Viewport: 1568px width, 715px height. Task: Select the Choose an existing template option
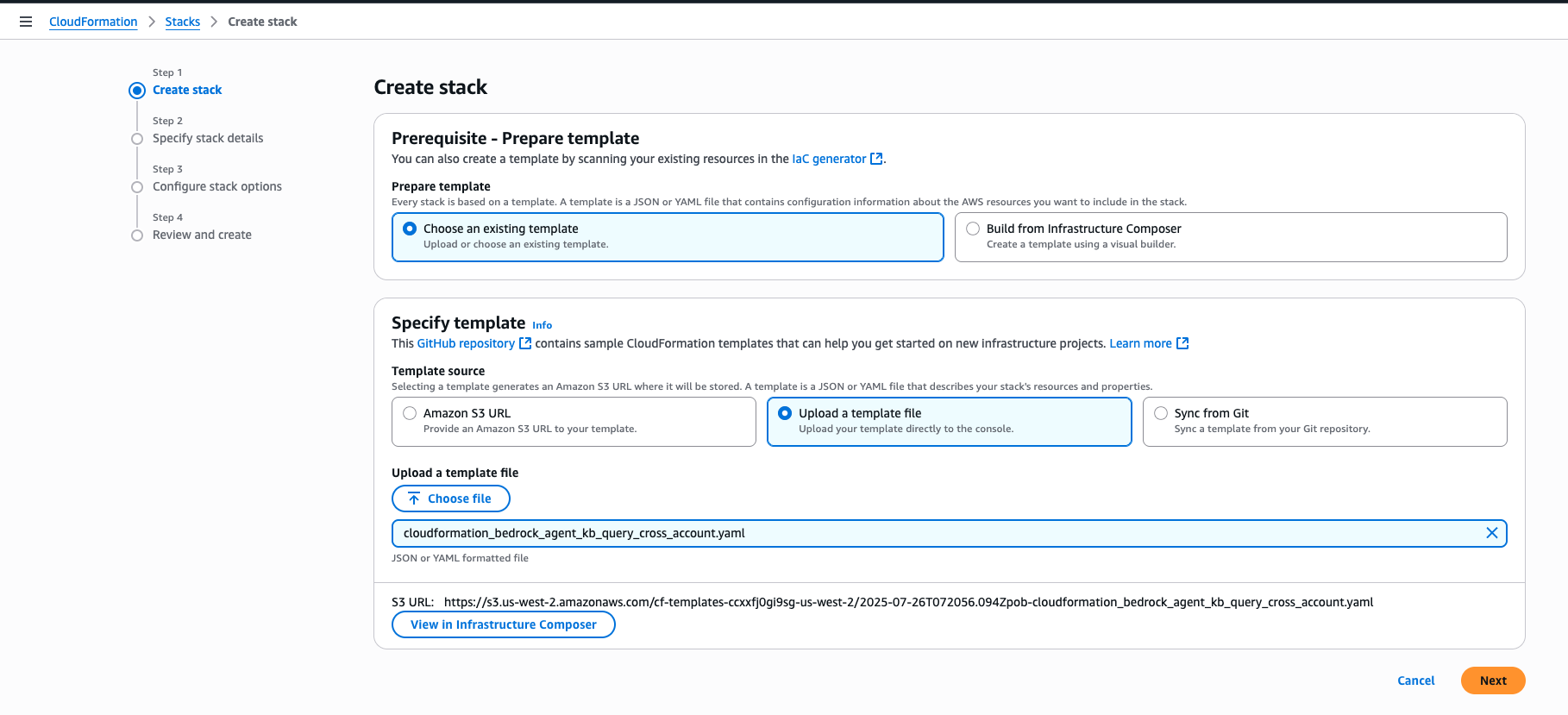411,229
